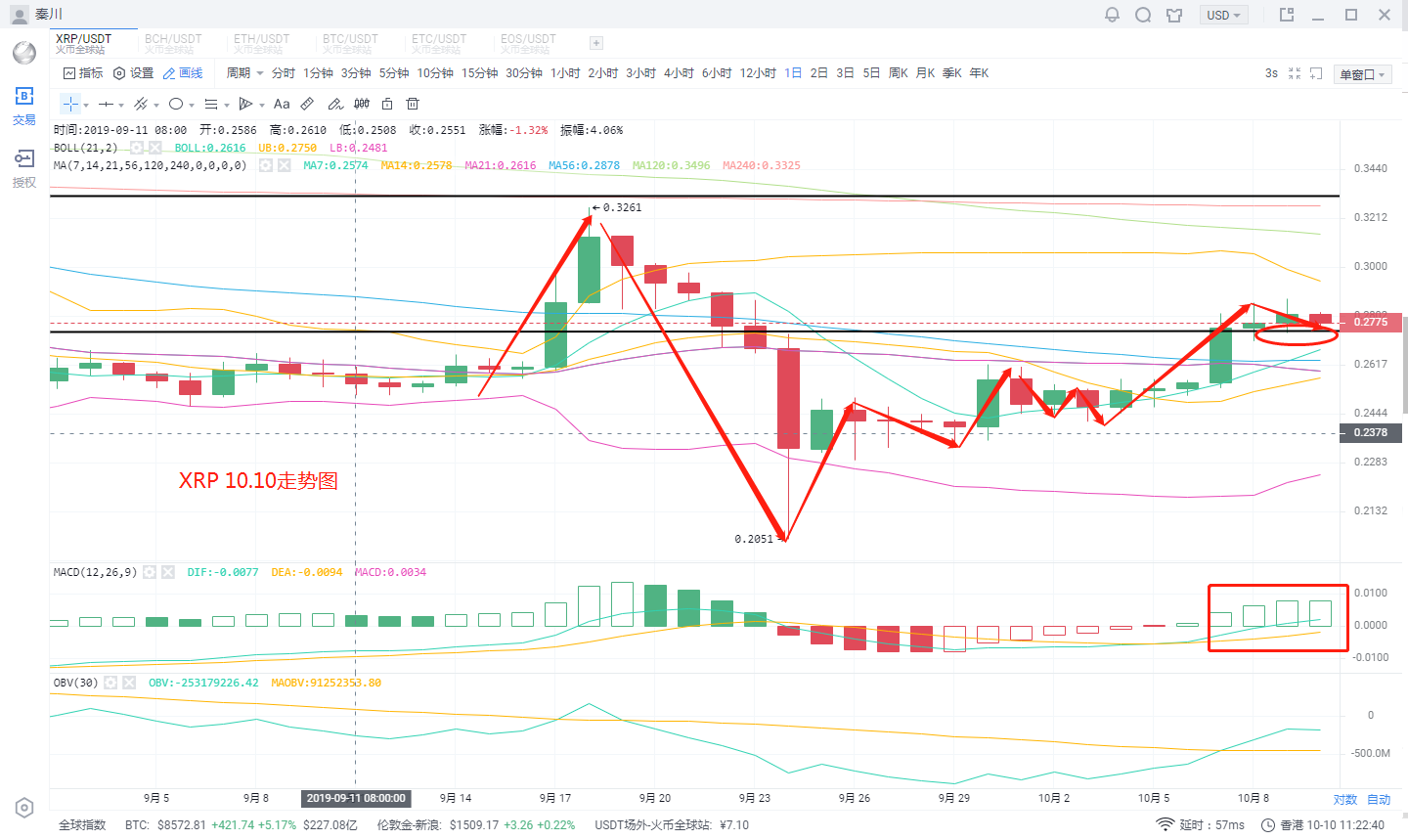
Task: Expand the crosshair tool options arrow
Action: click(x=86, y=105)
